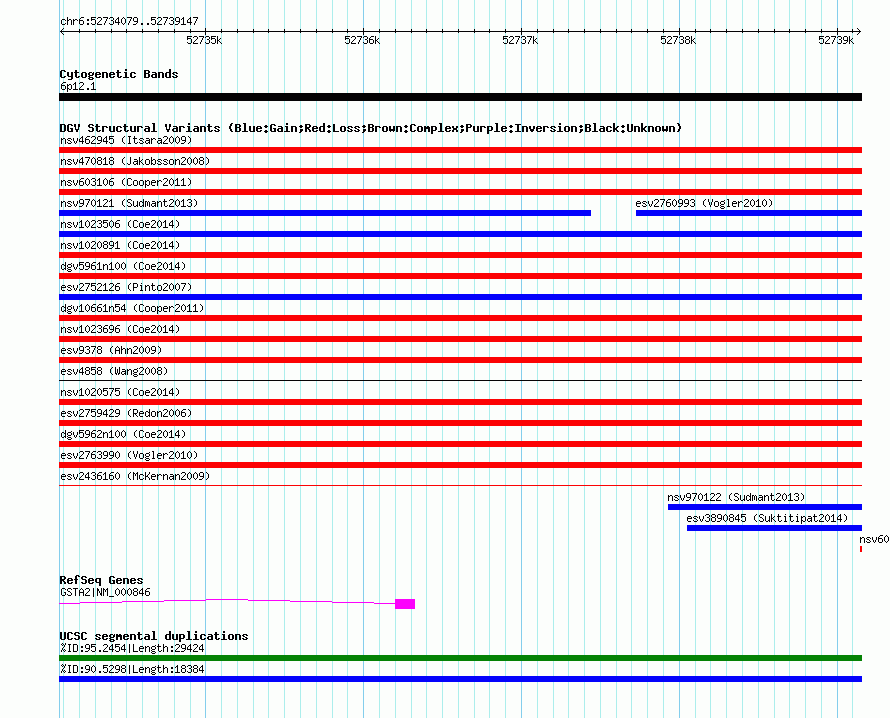Open esv2436160 (McKernan2009) variant
This screenshot has width=890, height=718.
click(135, 476)
